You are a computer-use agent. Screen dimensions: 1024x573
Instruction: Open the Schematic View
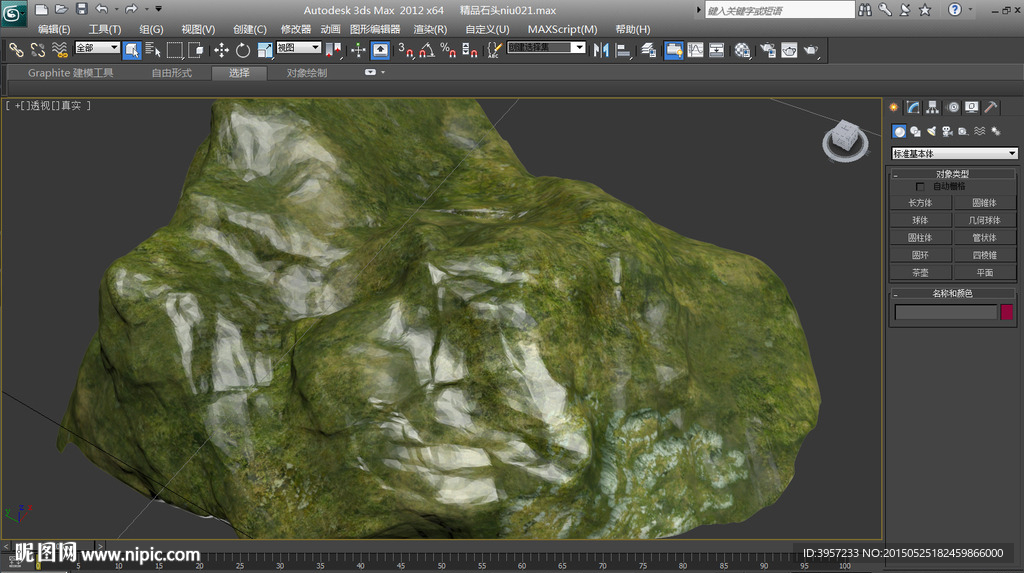pos(716,50)
